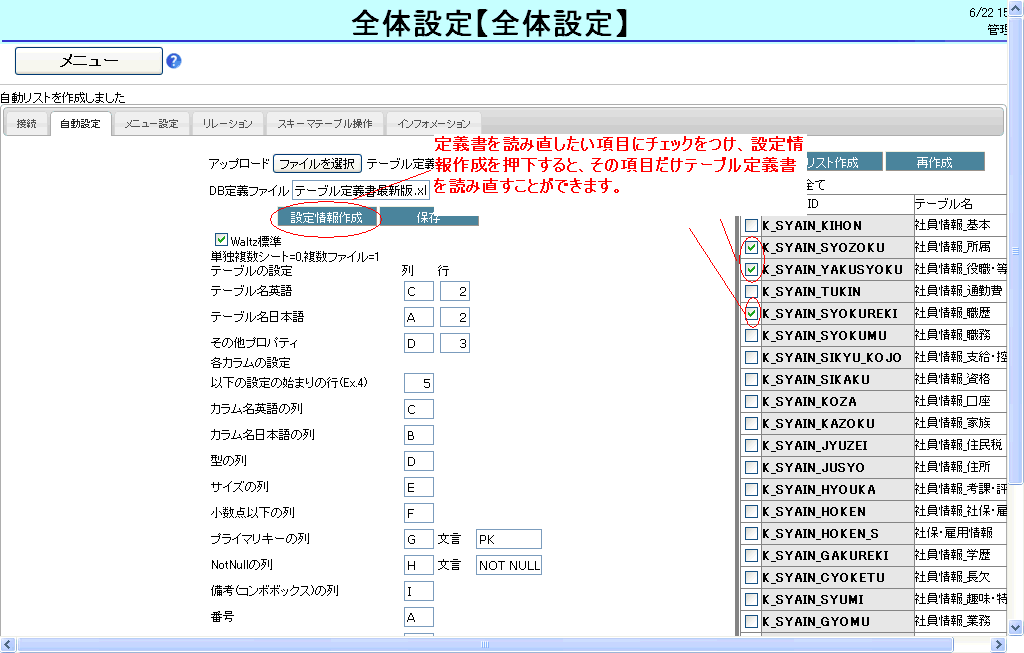Viewport: 1024px width, 653px height.
Task: Click the 保存 button
Action: 429,218
